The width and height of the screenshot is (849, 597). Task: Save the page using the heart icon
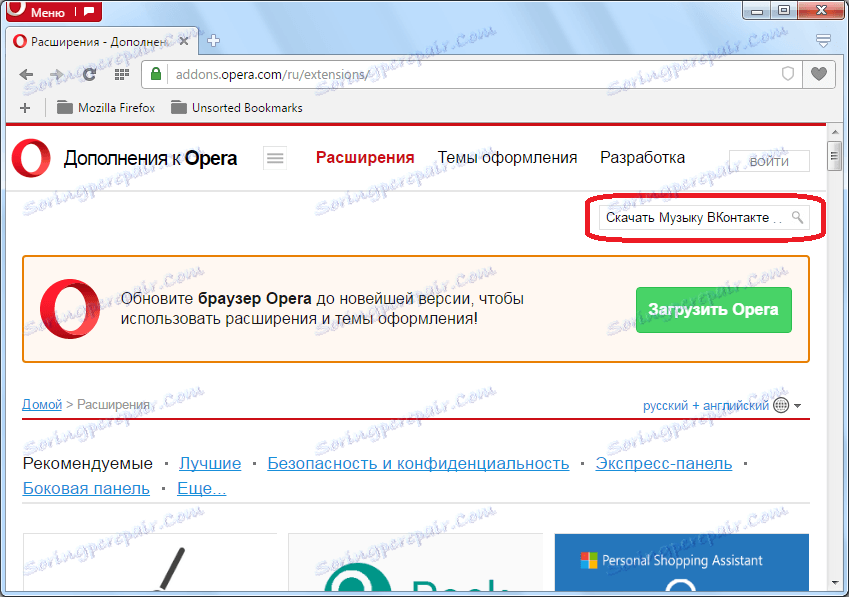coord(819,74)
